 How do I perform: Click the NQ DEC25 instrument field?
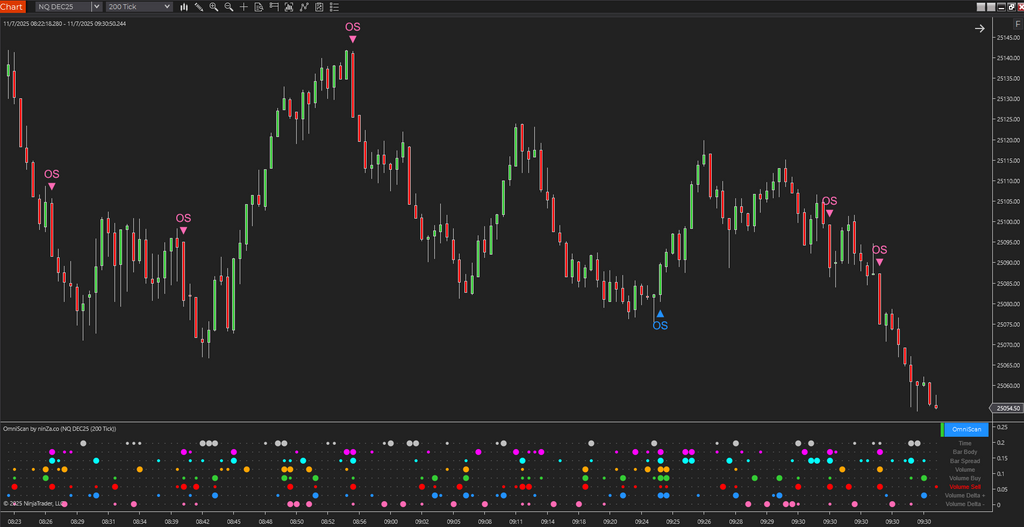[61, 7]
